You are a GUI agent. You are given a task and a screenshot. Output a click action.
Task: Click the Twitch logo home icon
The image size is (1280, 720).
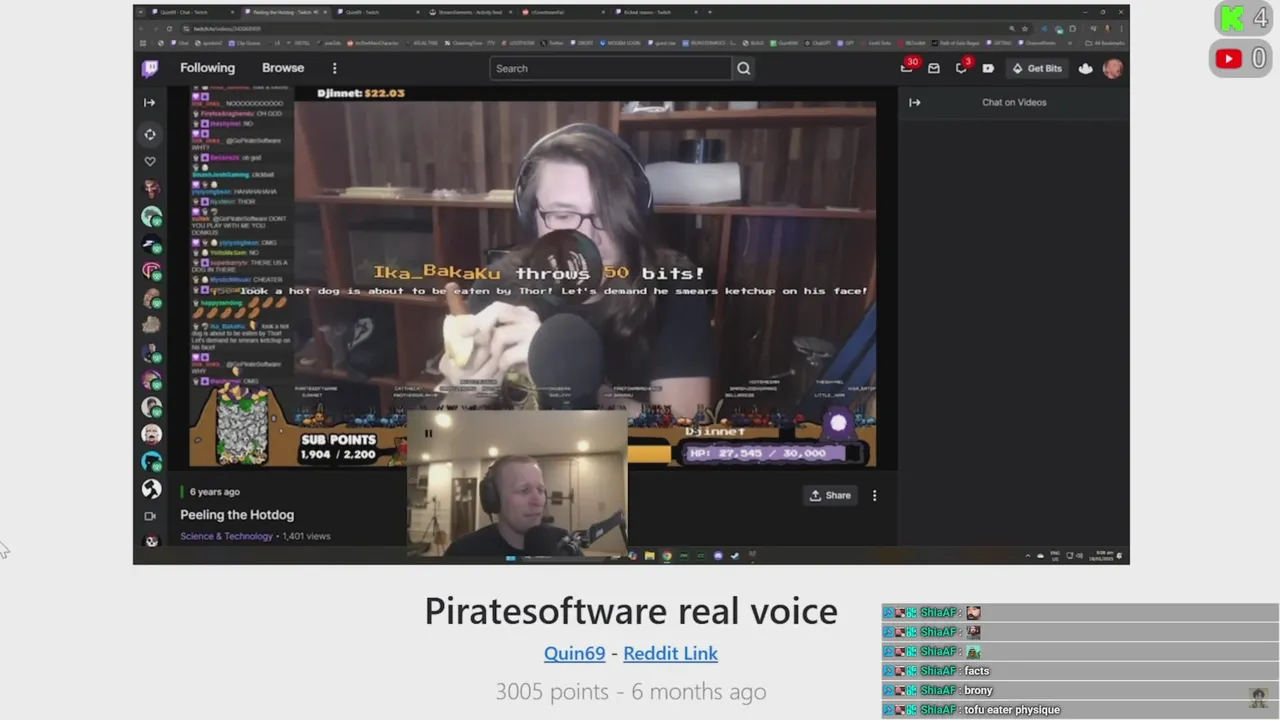[150, 68]
